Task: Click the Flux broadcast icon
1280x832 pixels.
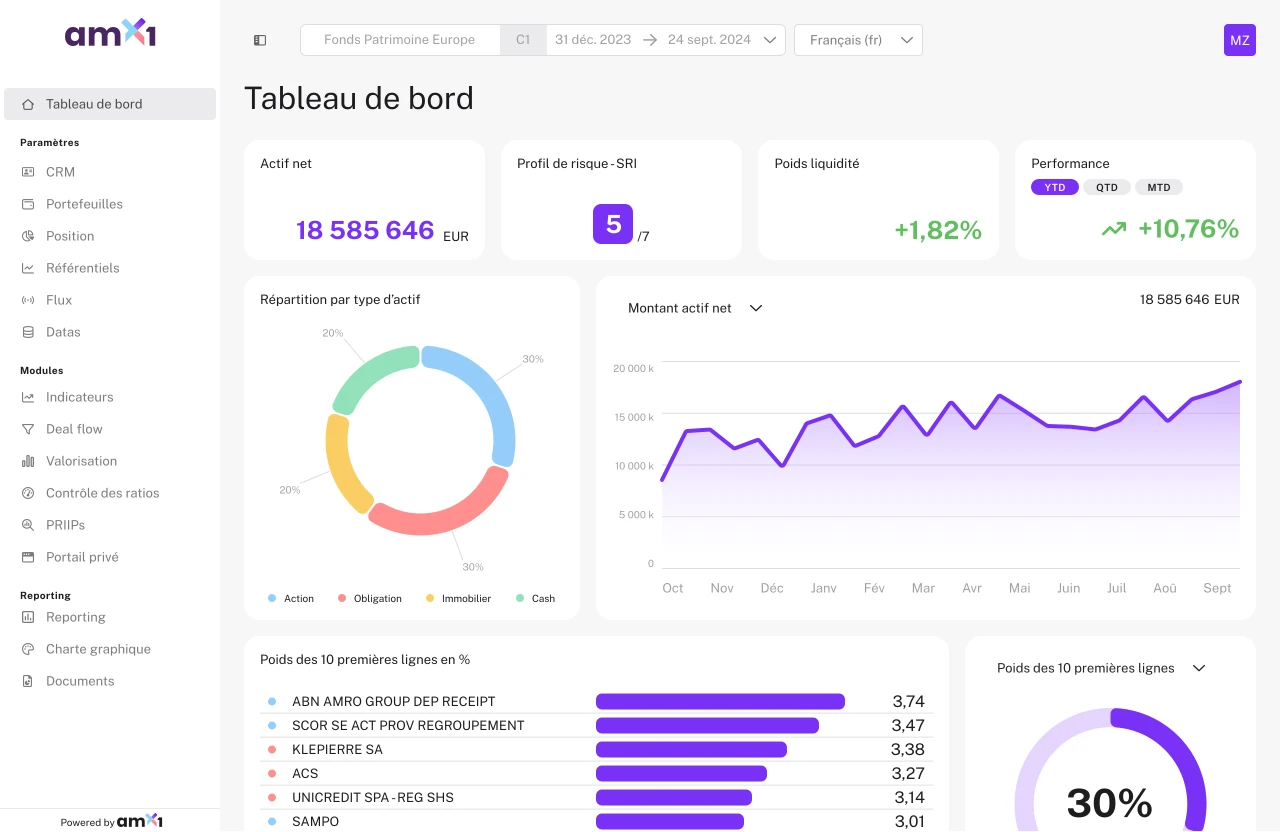Action: (x=28, y=300)
